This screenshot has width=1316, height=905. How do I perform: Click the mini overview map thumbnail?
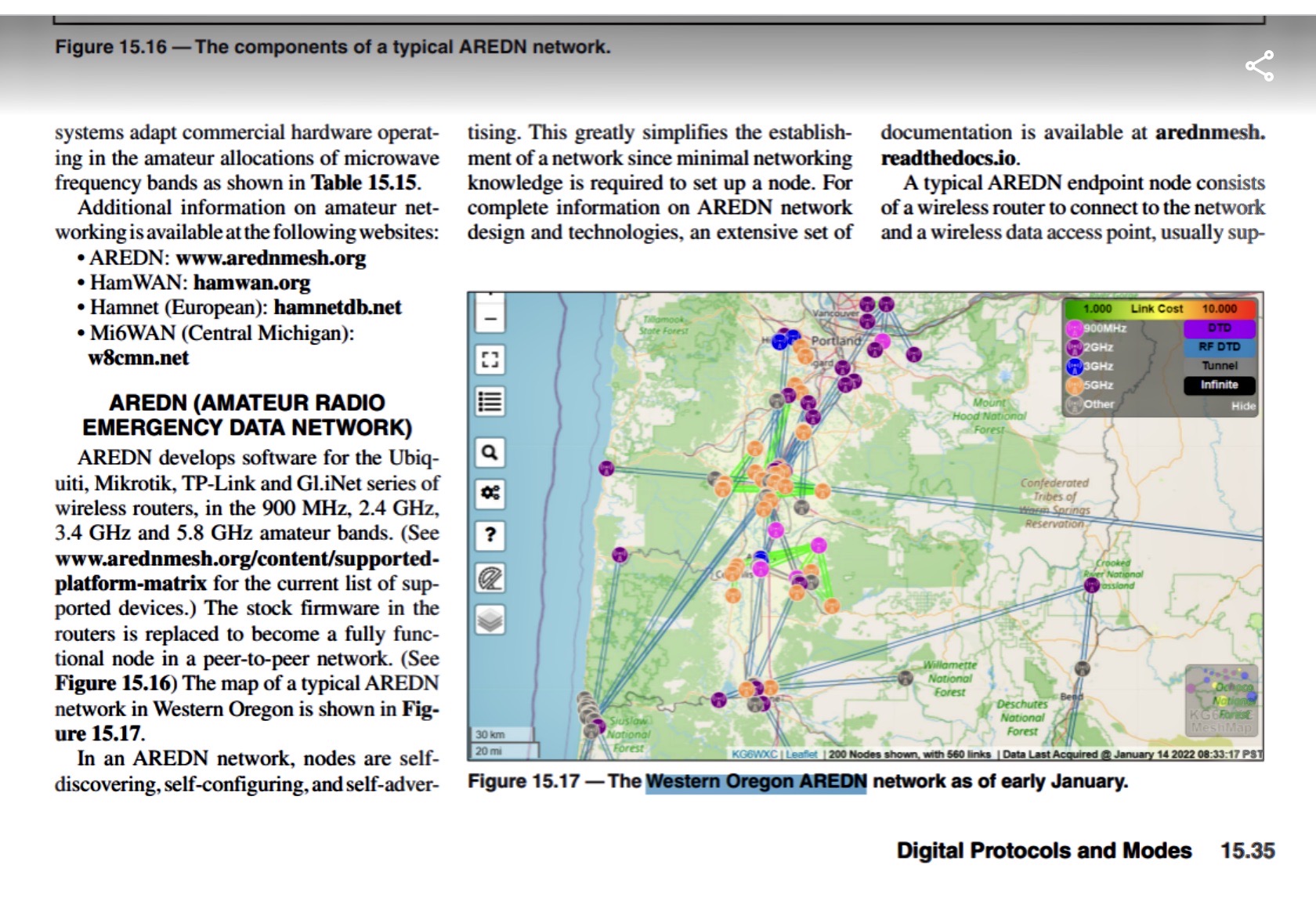pos(1221,700)
